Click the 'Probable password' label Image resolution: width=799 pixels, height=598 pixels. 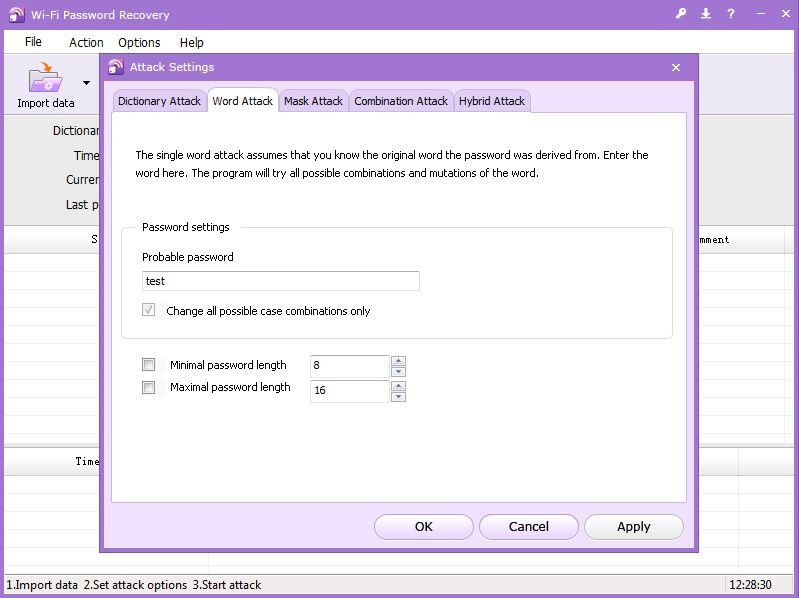click(188, 257)
